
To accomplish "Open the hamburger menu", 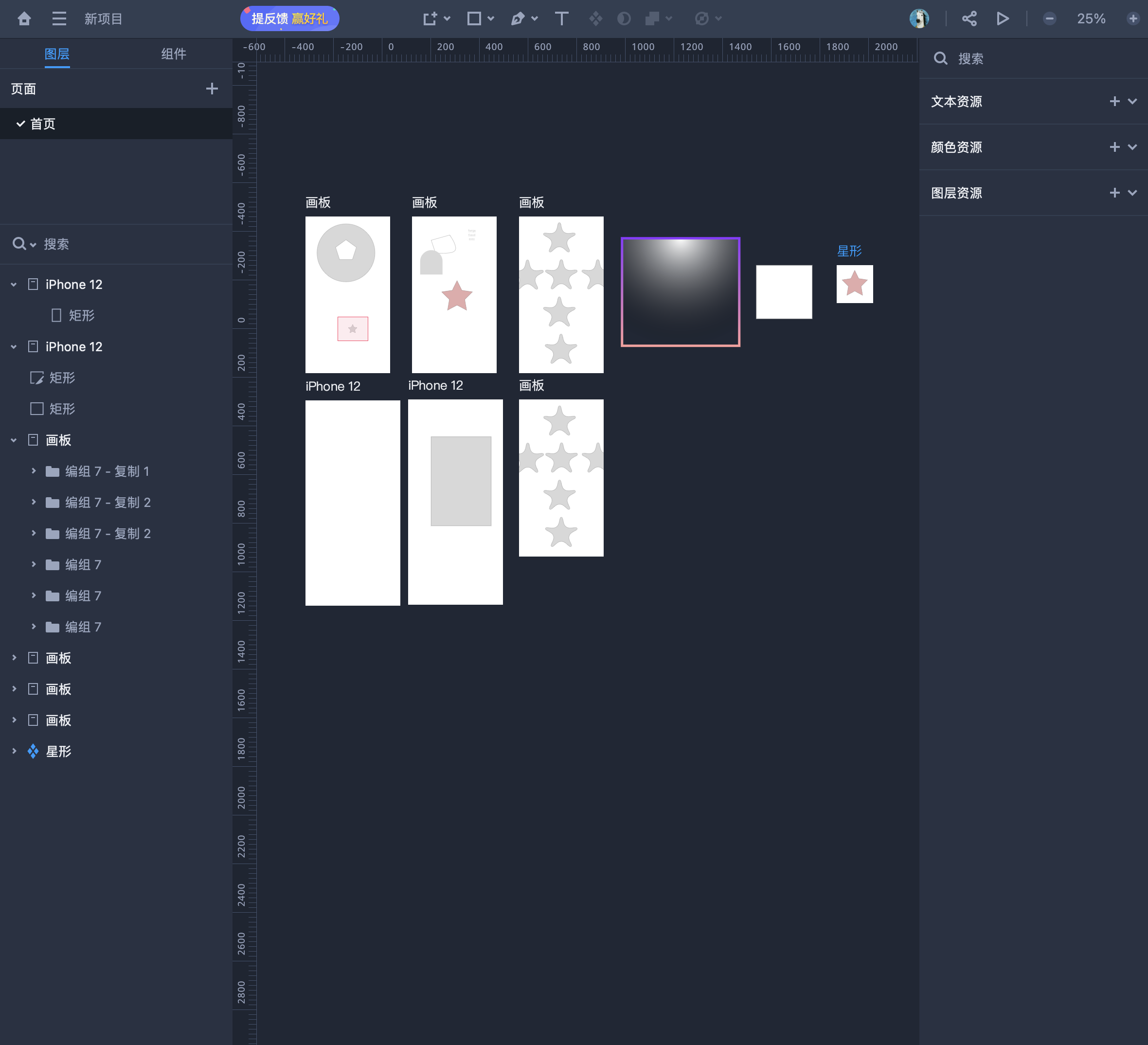I will click(59, 19).
